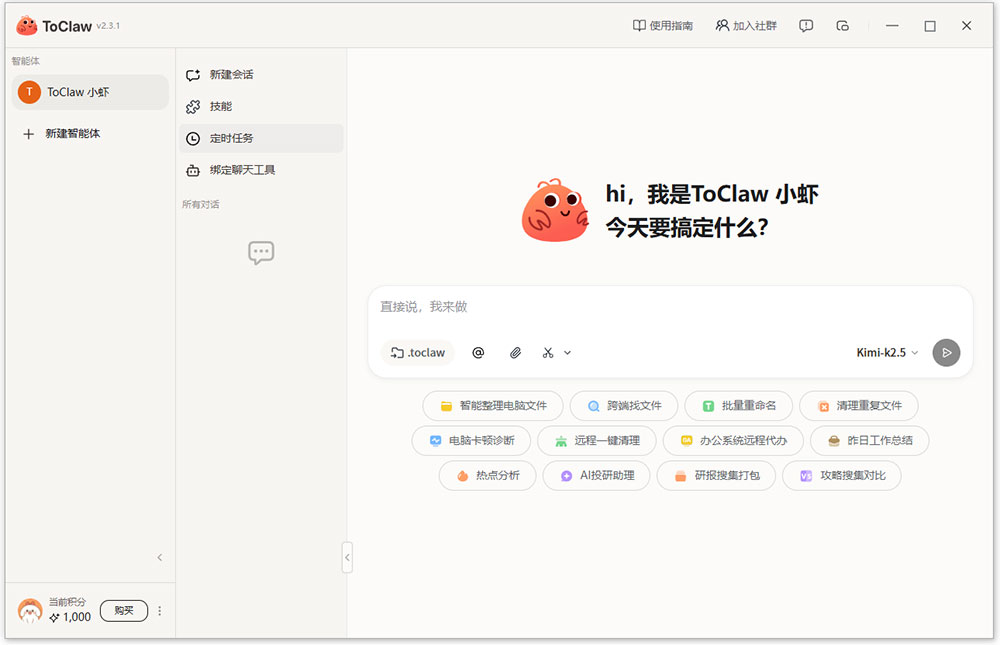Open the Kimi-k2.5 model dropdown

pos(887,353)
